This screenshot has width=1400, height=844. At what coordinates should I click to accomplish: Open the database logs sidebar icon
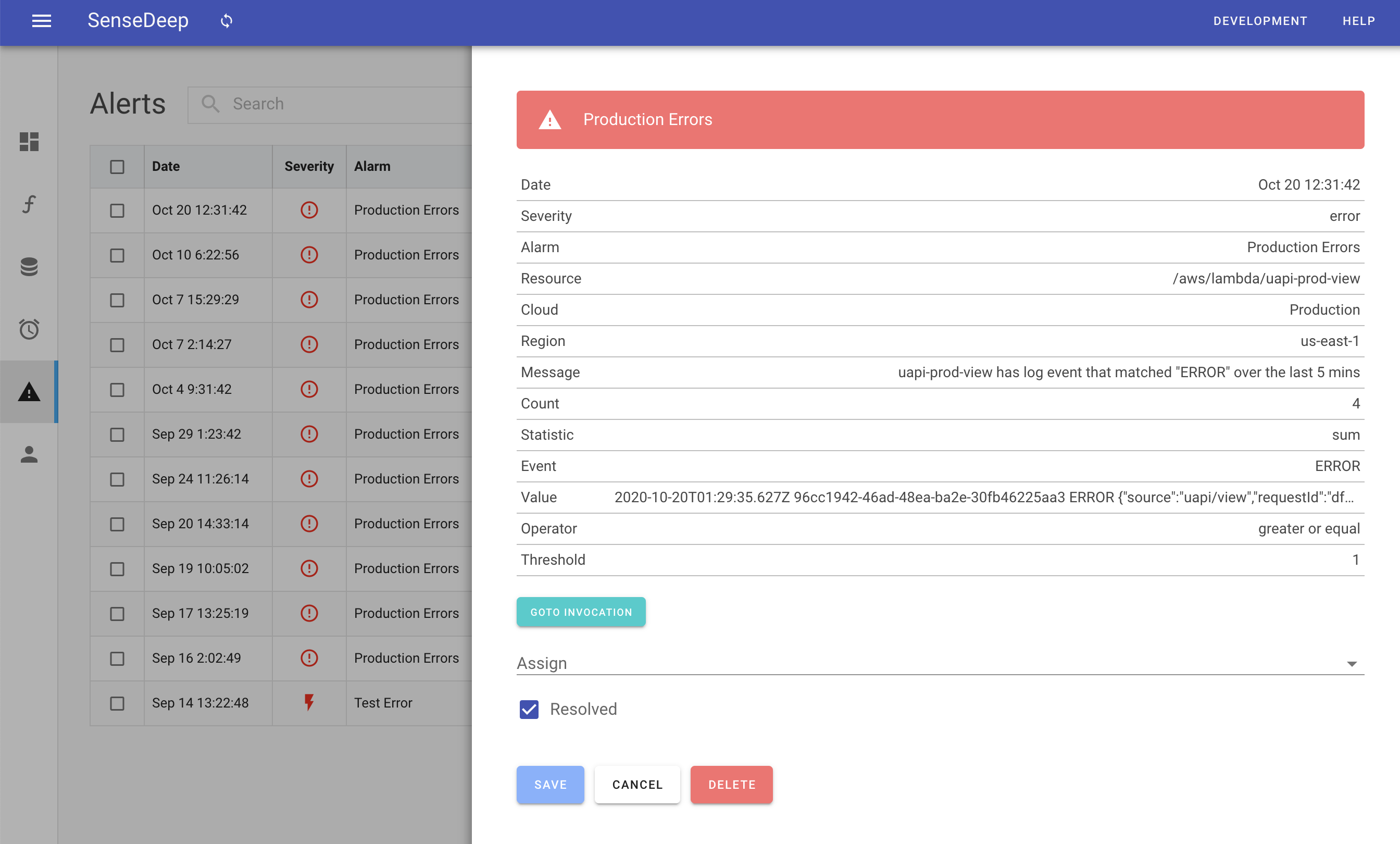(x=29, y=267)
